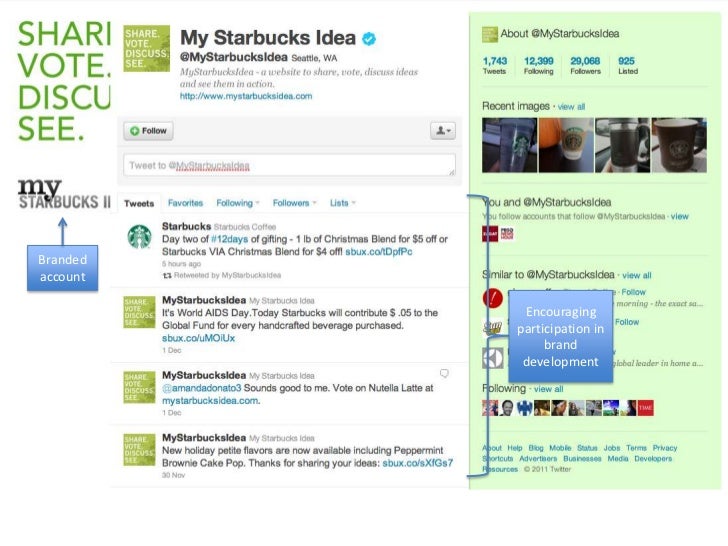Expand the Following tab dropdown

(238, 203)
